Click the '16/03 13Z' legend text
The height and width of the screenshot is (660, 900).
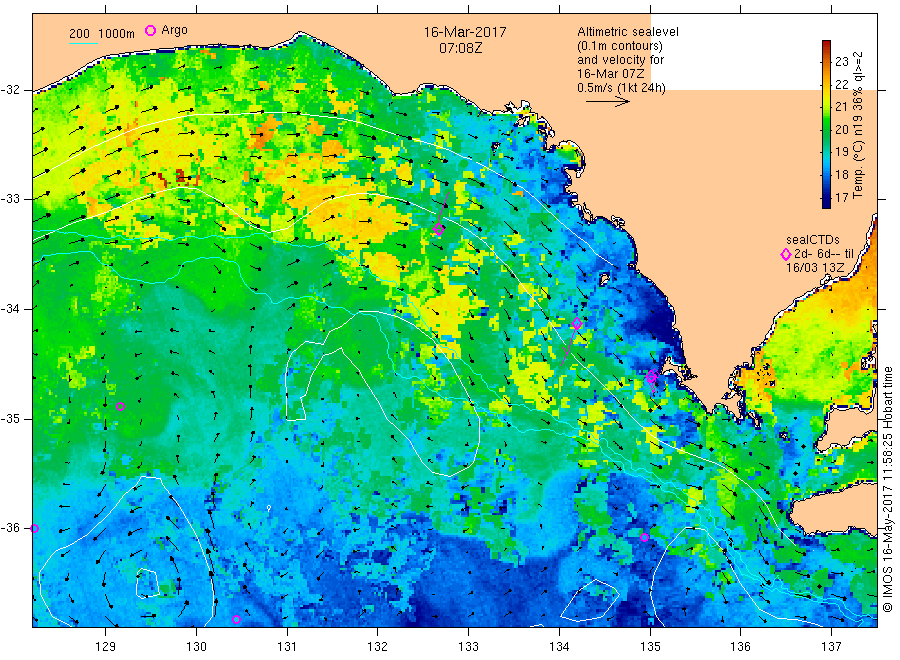pyautogui.click(x=815, y=268)
